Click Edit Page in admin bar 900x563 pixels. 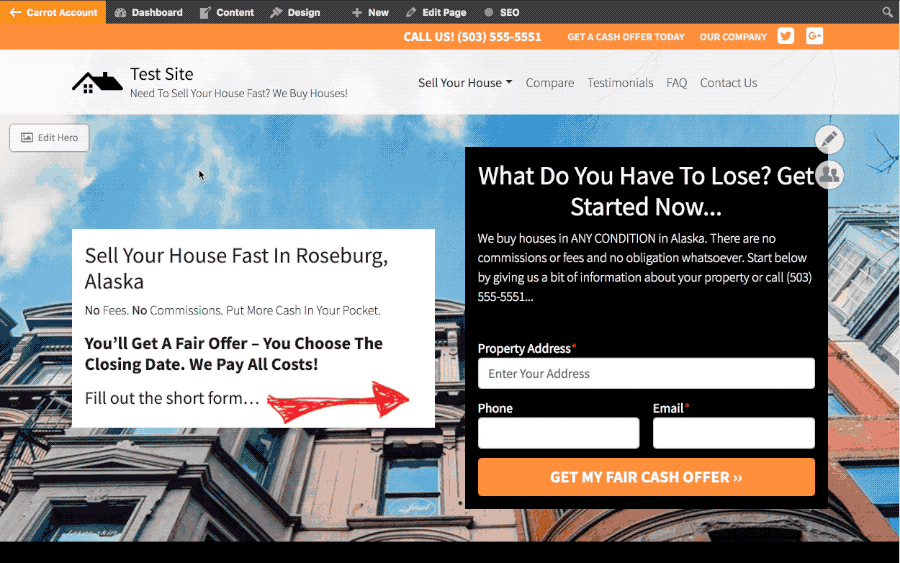pos(436,12)
